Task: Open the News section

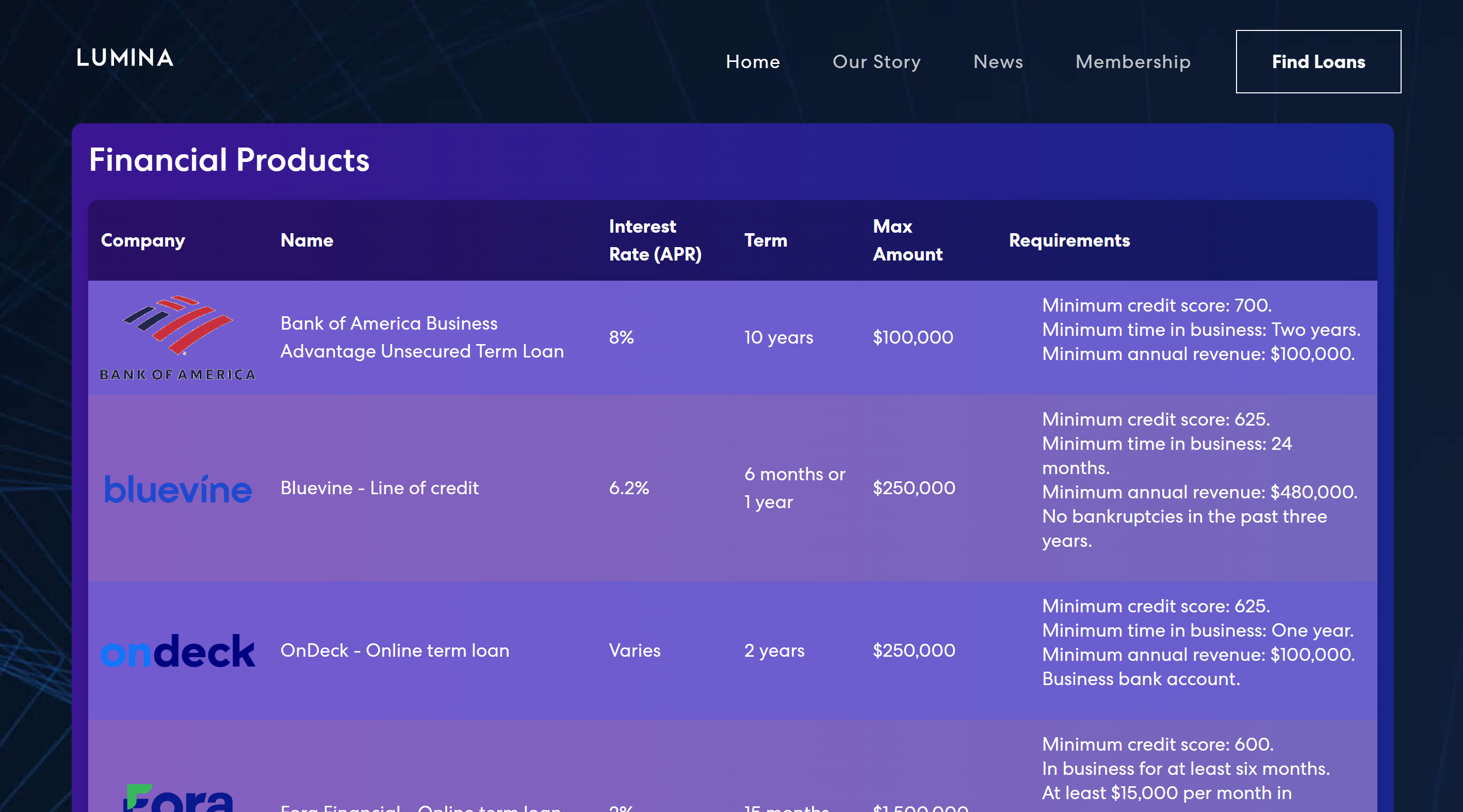Action: coord(998,61)
